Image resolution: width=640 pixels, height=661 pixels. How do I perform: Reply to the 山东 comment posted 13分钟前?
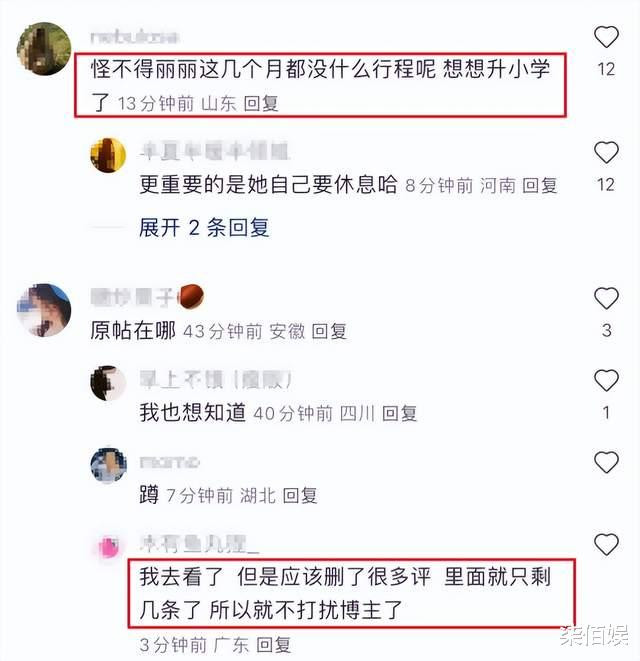[x=261, y=104]
